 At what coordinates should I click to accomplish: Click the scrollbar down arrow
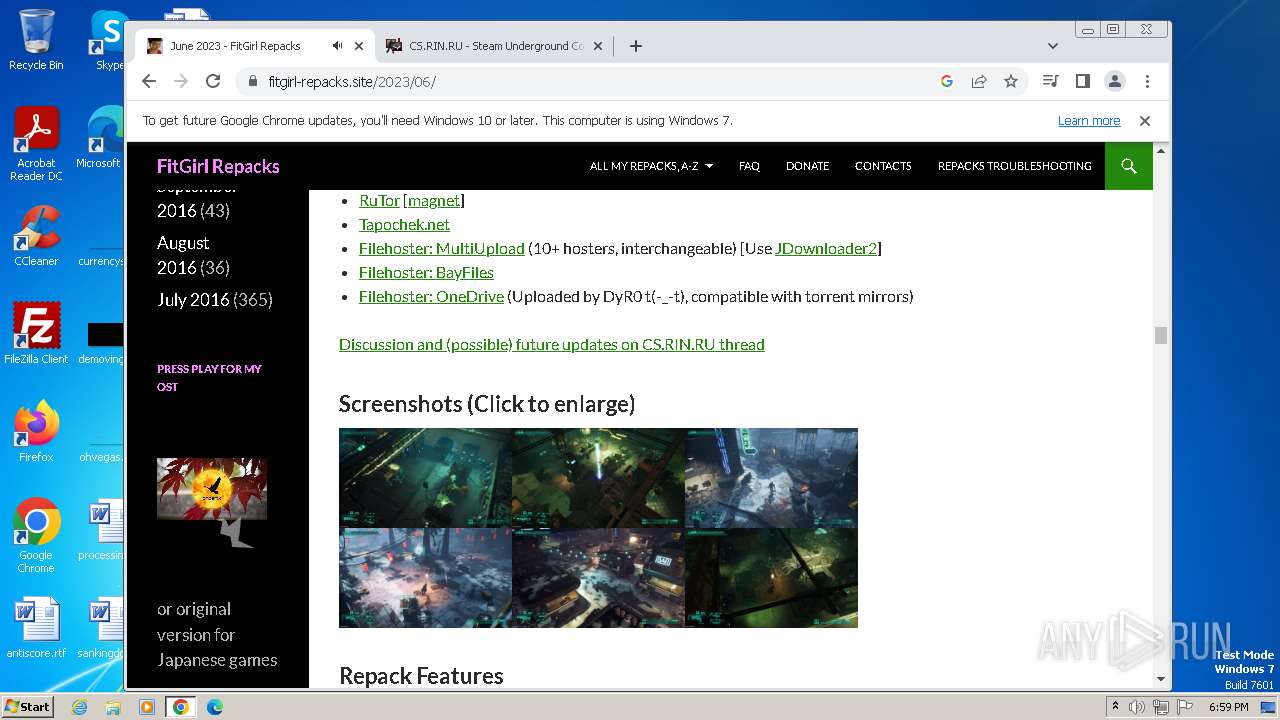tap(1161, 679)
